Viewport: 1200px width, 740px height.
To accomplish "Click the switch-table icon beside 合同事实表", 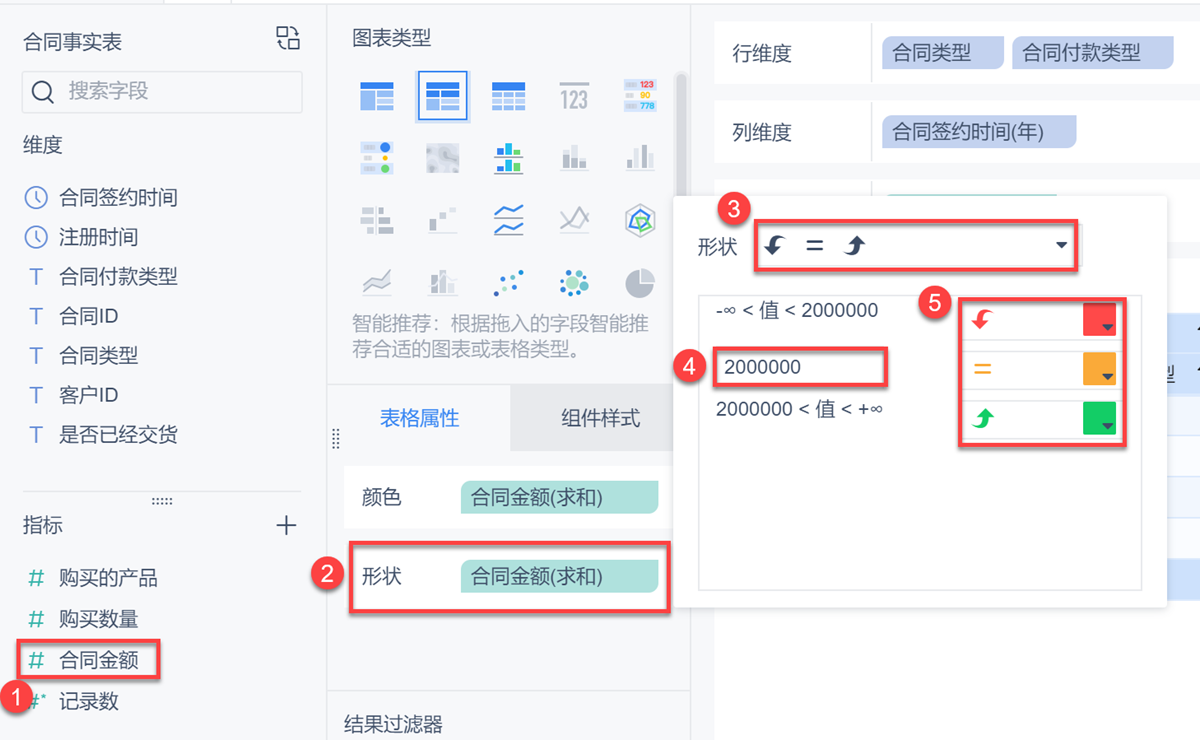I will [x=288, y=39].
